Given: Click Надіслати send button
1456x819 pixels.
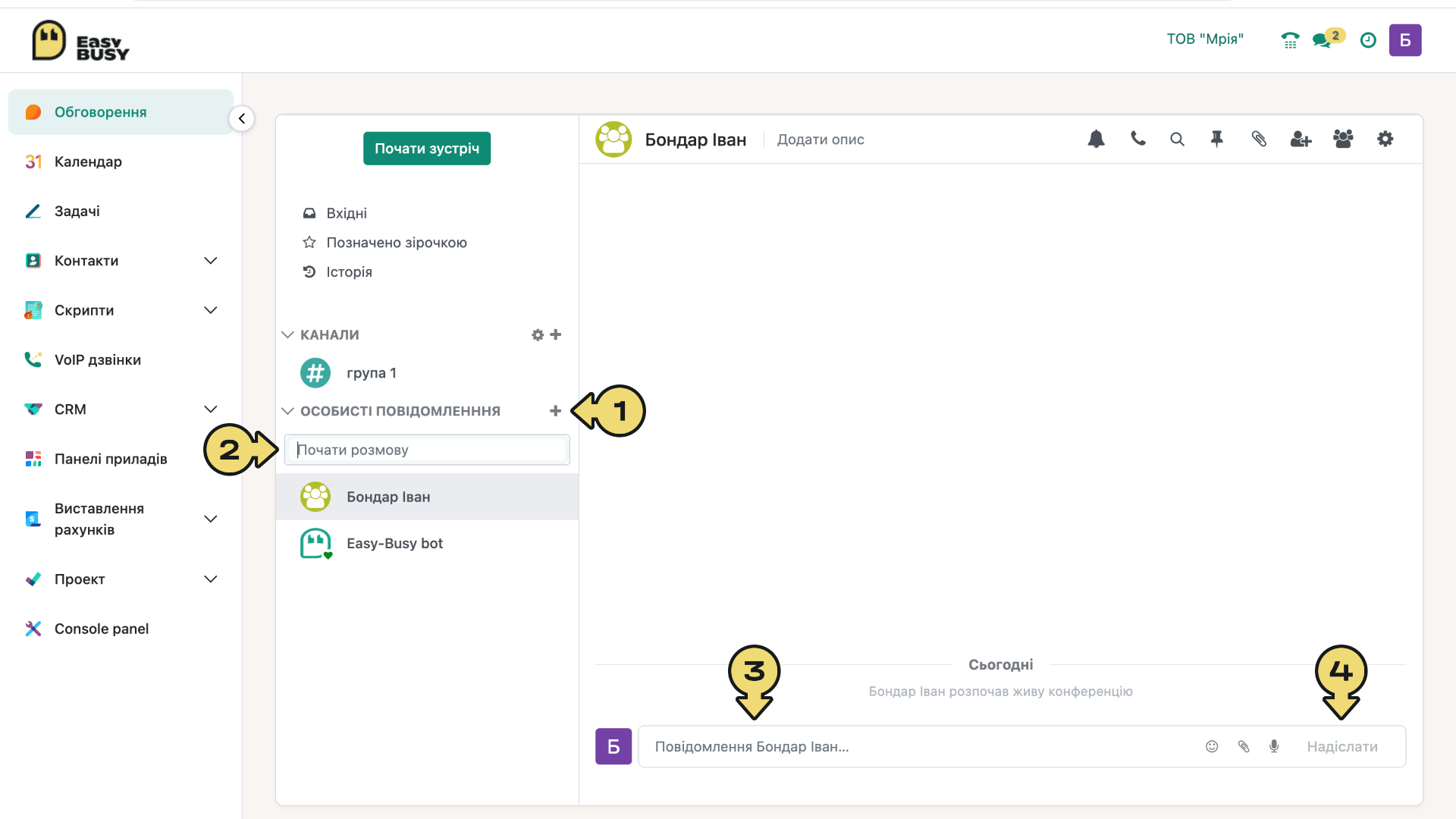Looking at the screenshot, I should click(1342, 746).
